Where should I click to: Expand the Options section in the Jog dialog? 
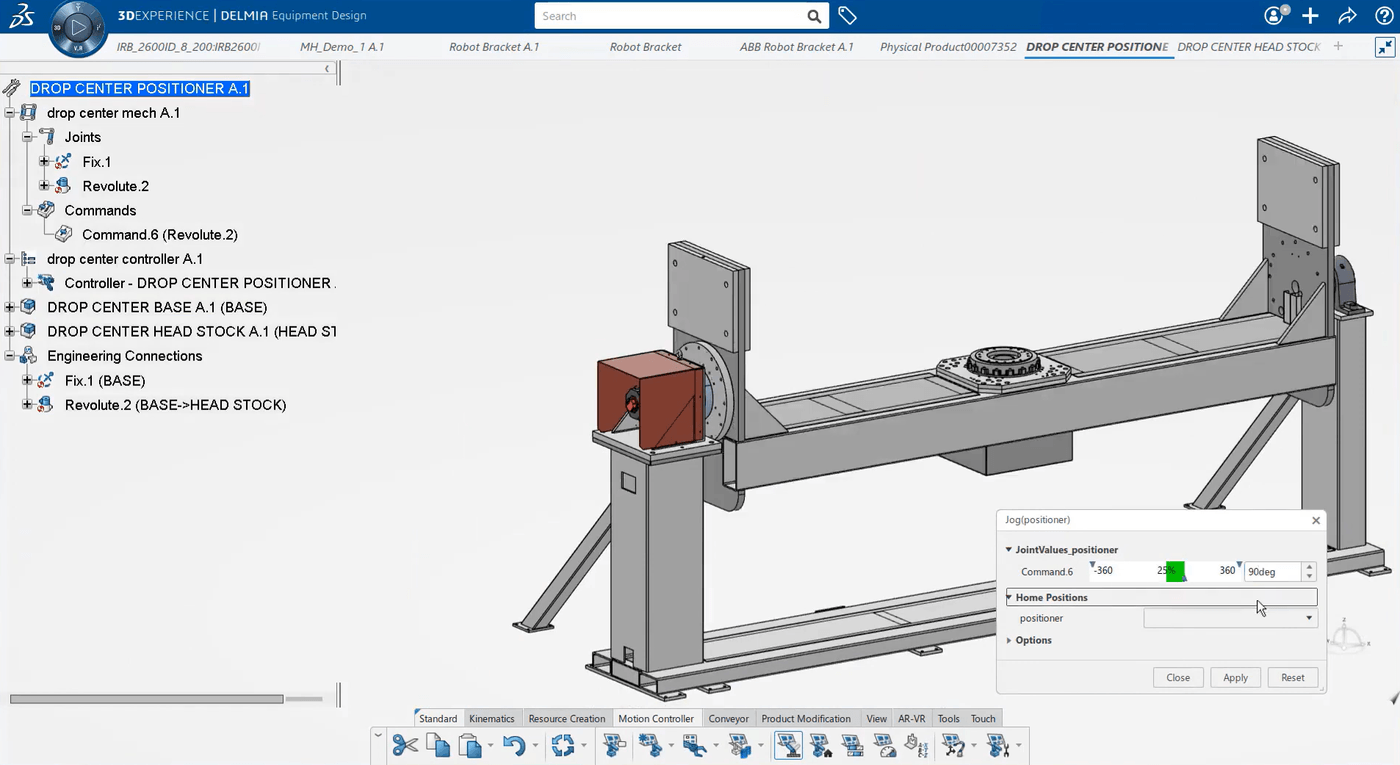(1008, 640)
